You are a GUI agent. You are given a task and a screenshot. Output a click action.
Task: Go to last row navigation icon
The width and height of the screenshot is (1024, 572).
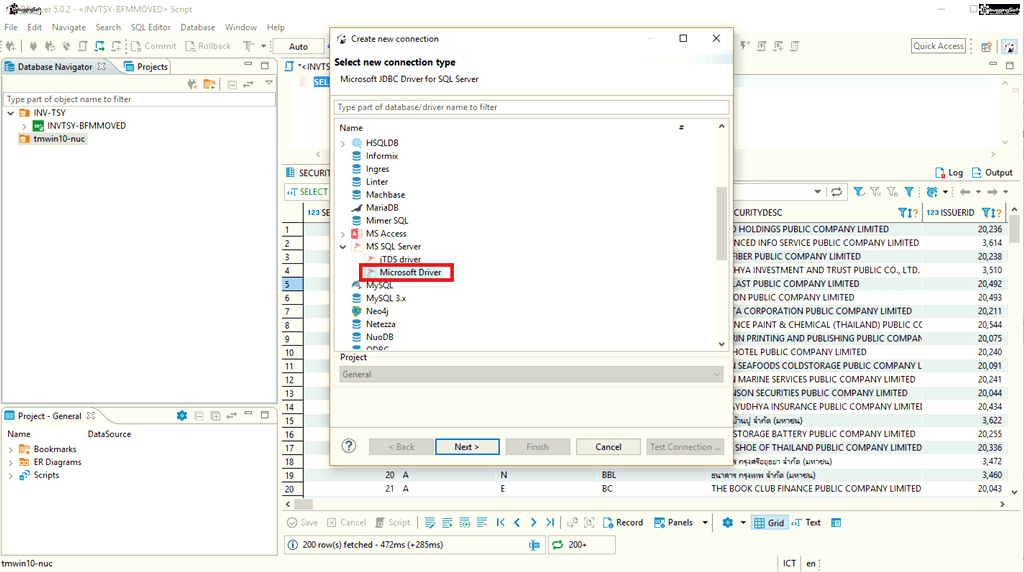(x=551, y=522)
